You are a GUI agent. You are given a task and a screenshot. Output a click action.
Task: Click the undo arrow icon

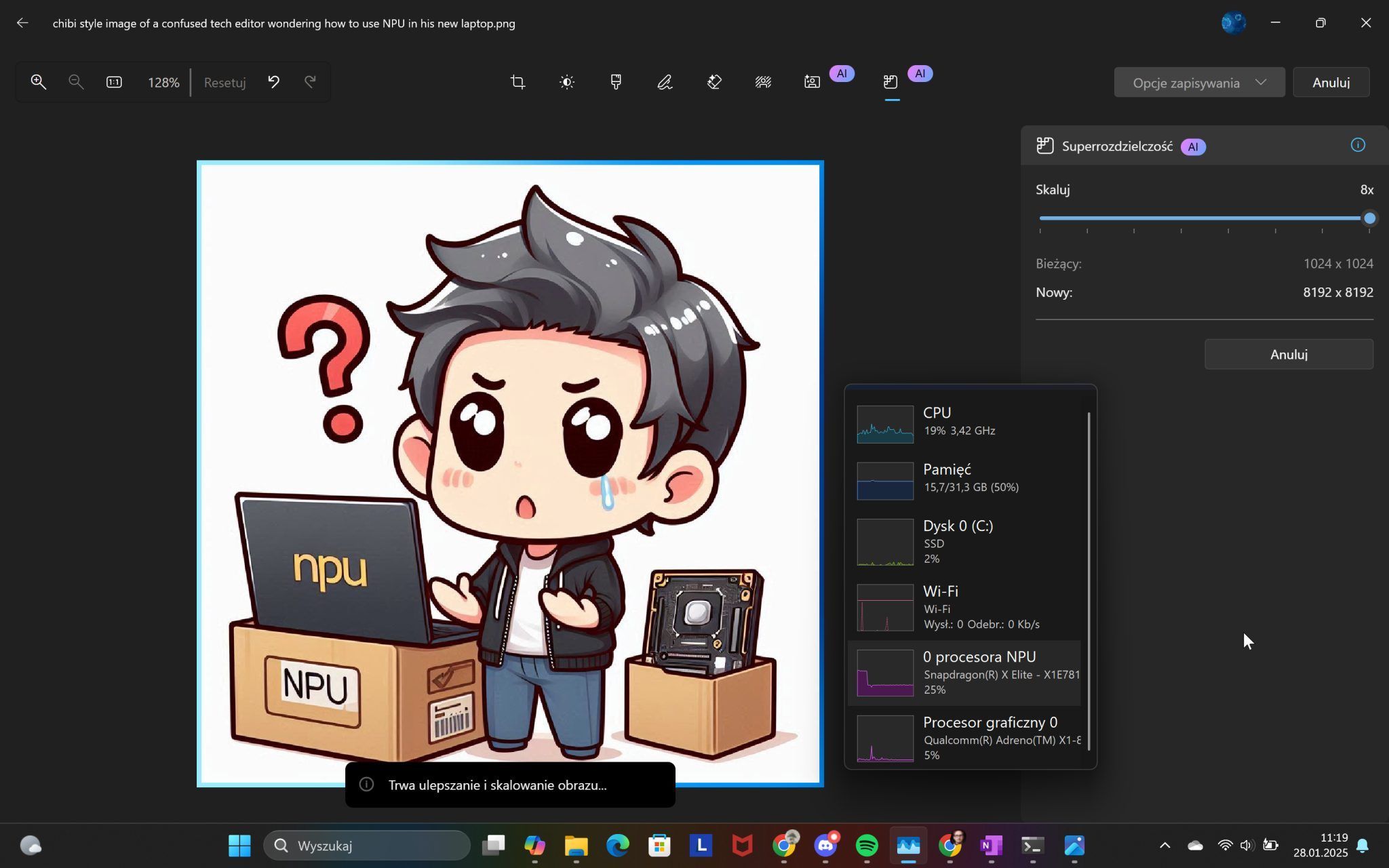click(273, 82)
